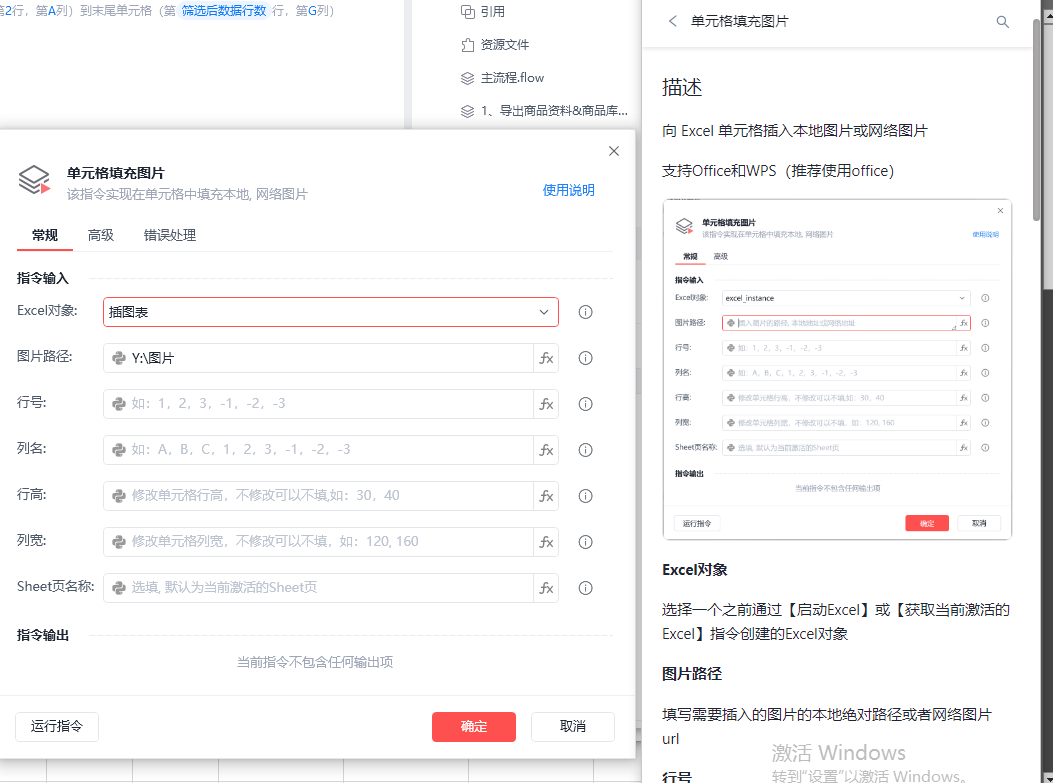This screenshot has height=783, width=1053.
Task: Click the 筛选后数据行数 variable tag
Action: [x=224, y=11]
